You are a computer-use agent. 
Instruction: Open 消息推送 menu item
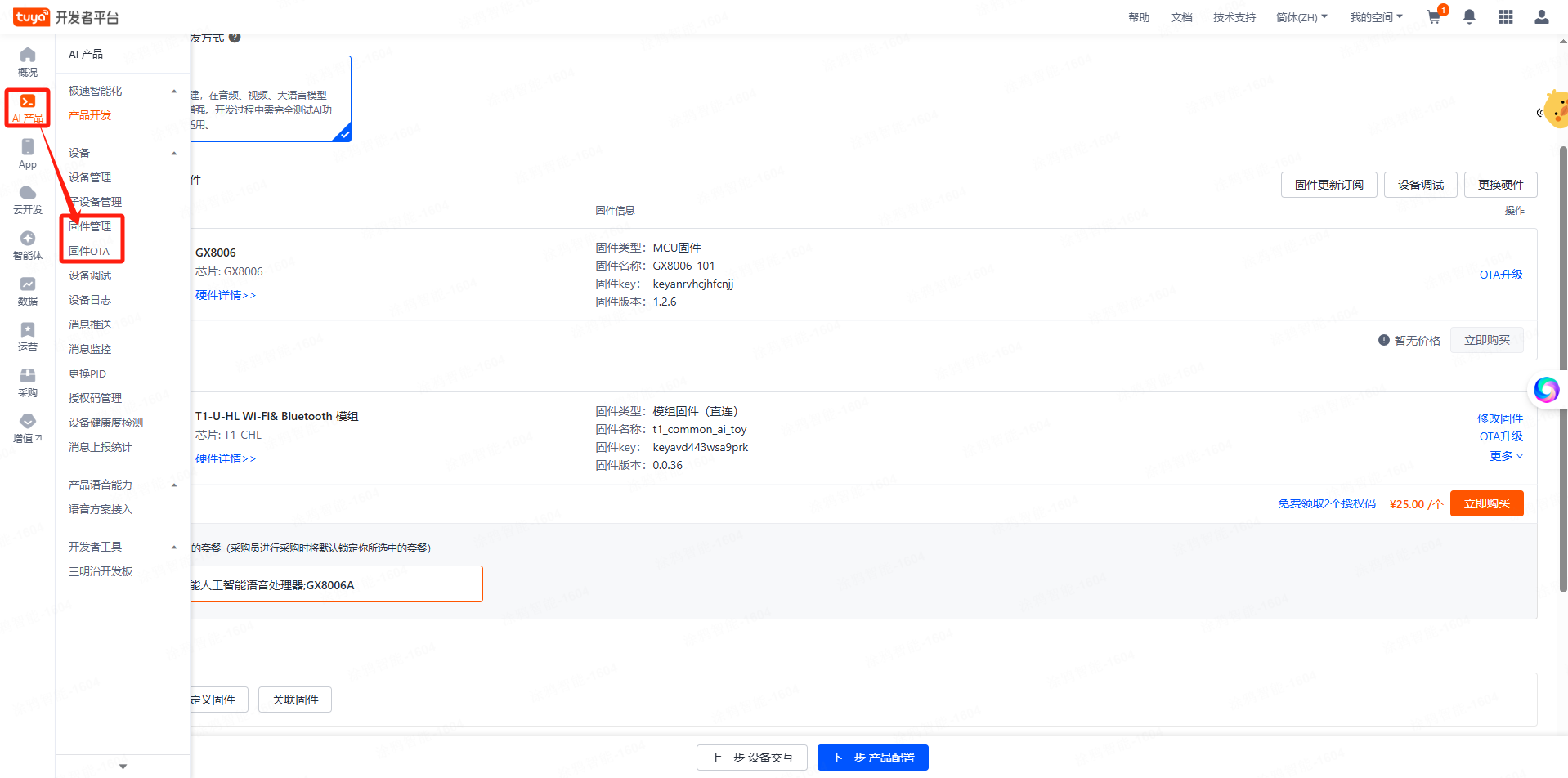(x=90, y=324)
